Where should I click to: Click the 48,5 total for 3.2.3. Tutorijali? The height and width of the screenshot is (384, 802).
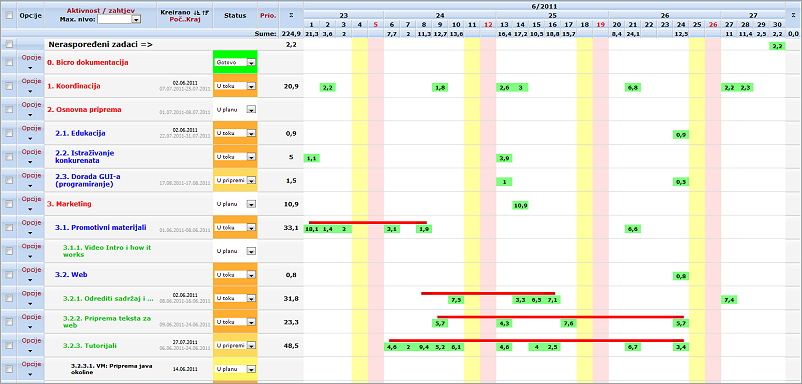tap(291, 346)
